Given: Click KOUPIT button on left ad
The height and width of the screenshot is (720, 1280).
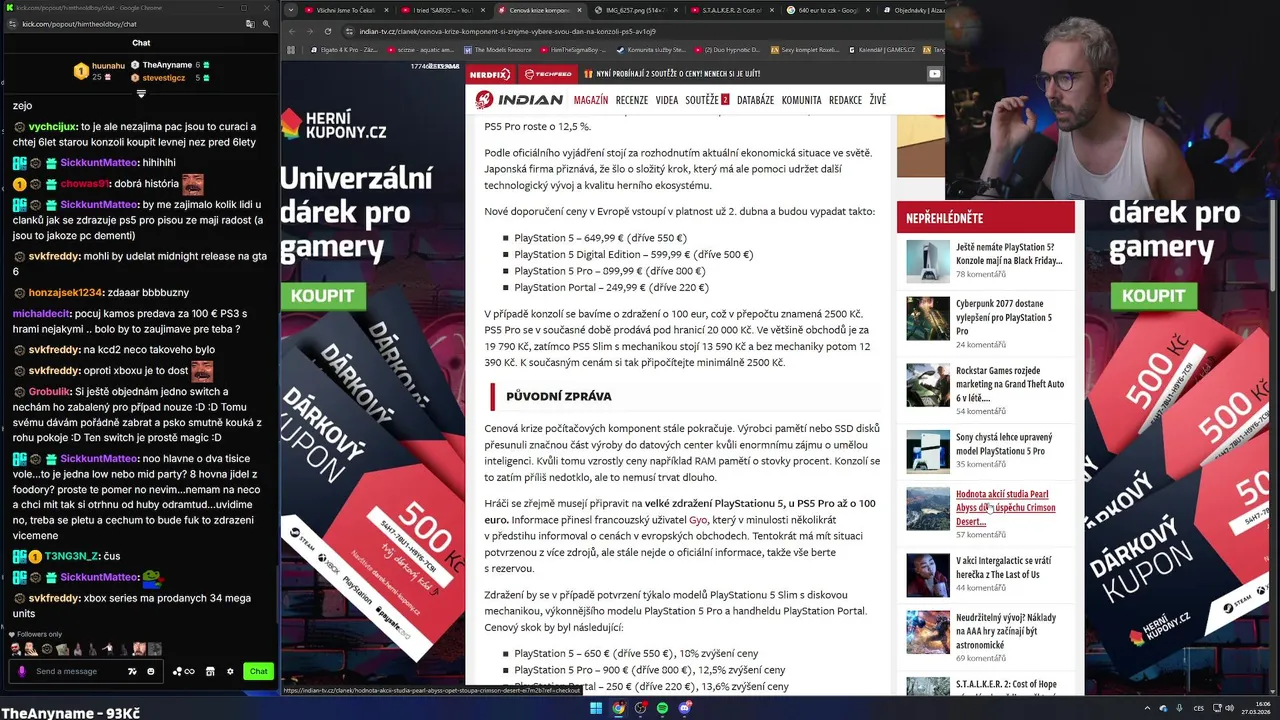Looking at the screenshot, I should click(322, 296).
